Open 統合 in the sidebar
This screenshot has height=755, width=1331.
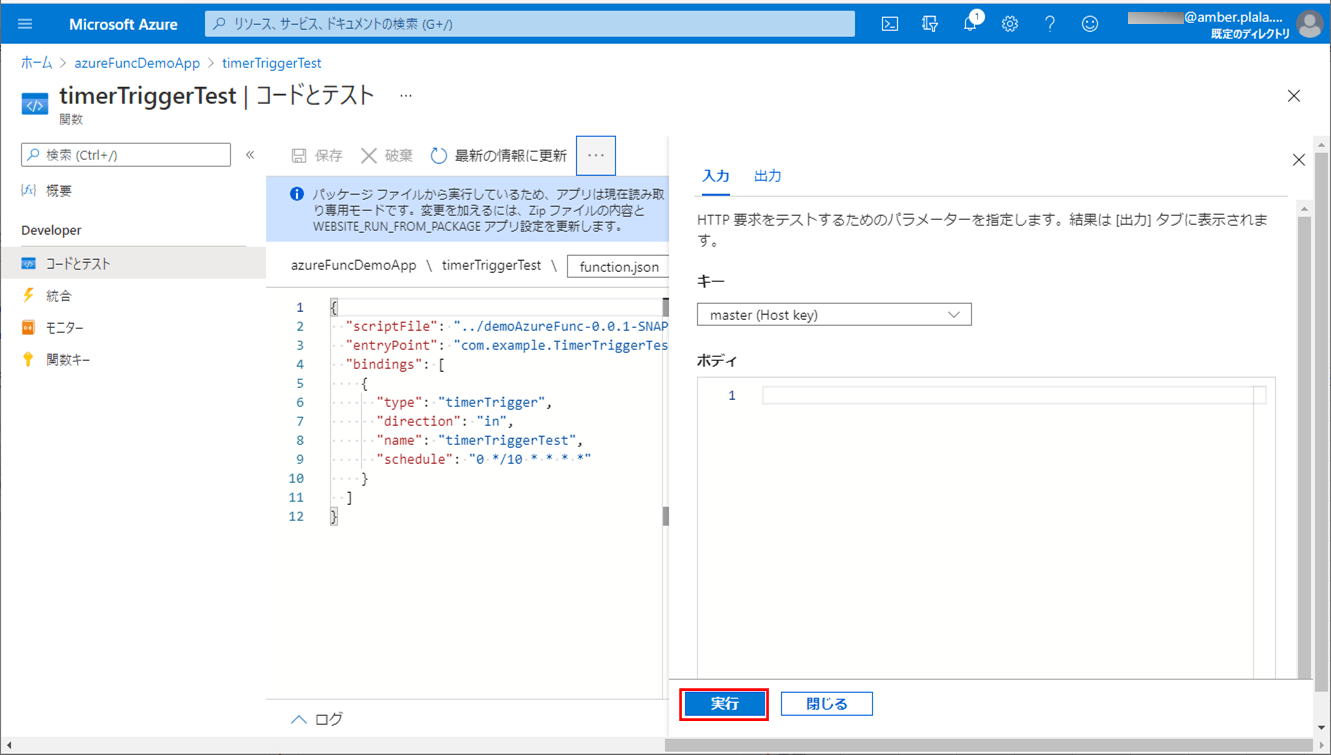click(x=59, y=296)
